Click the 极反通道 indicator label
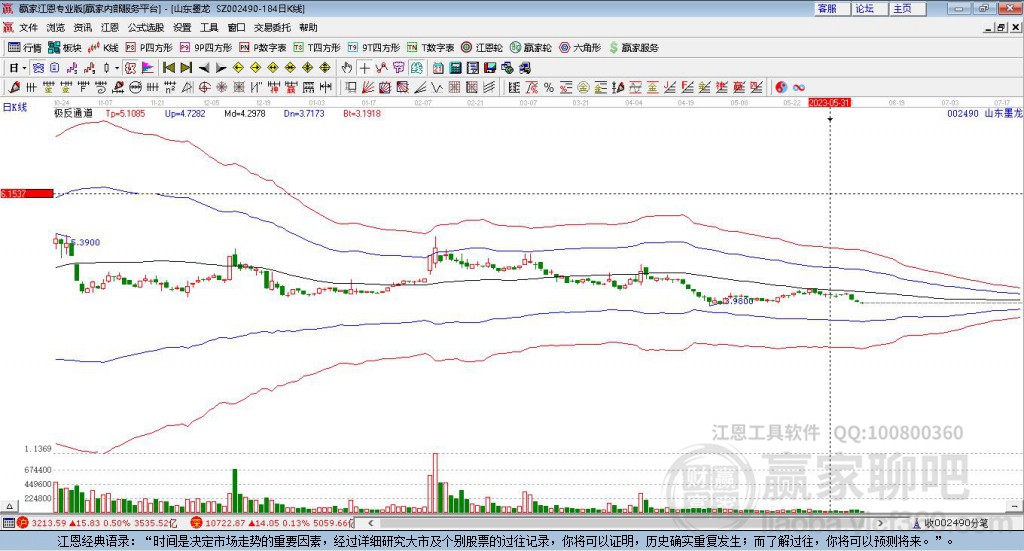 click(x=73, y=114)
